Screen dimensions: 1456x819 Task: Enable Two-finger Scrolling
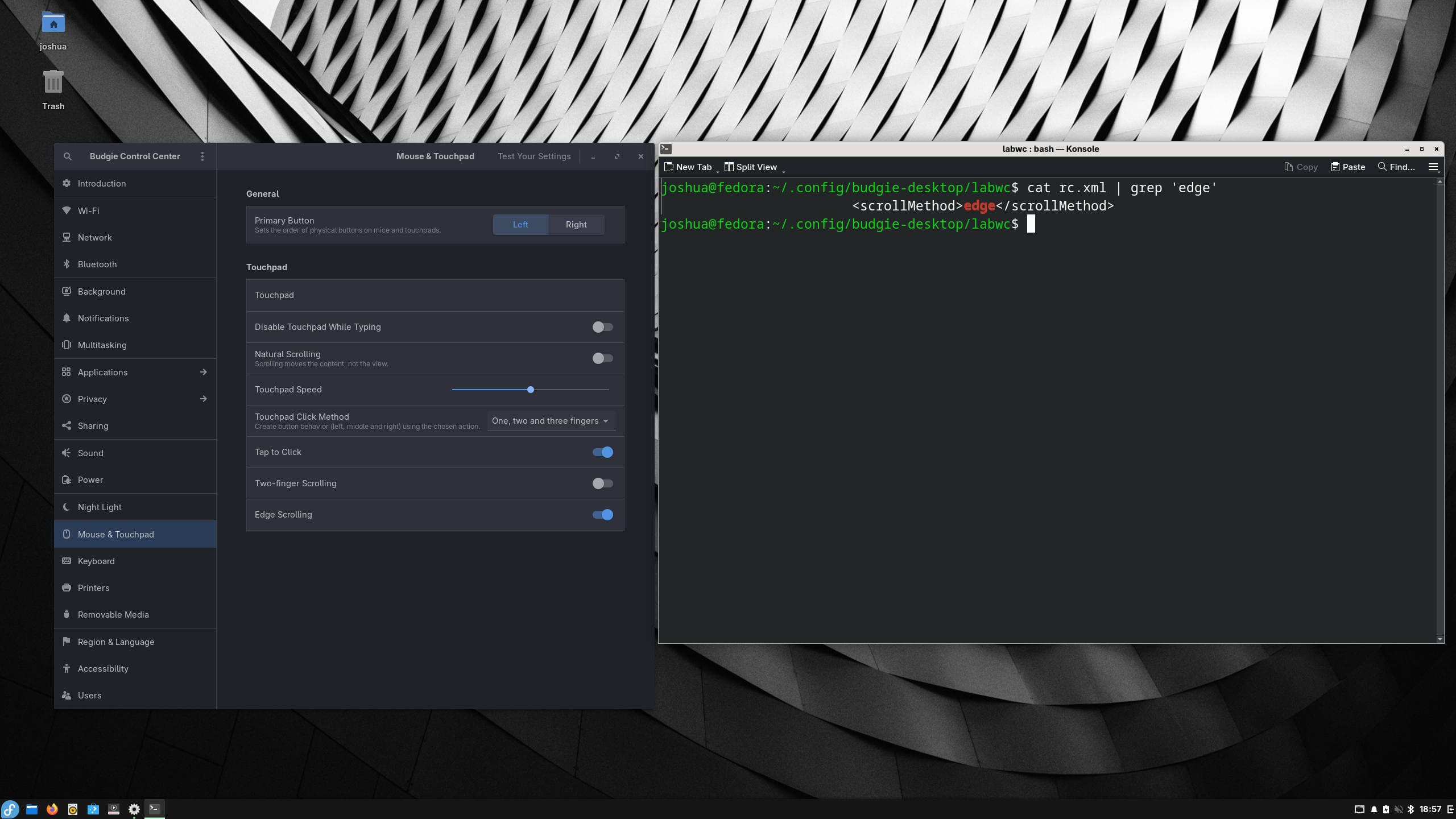point(602,483)
